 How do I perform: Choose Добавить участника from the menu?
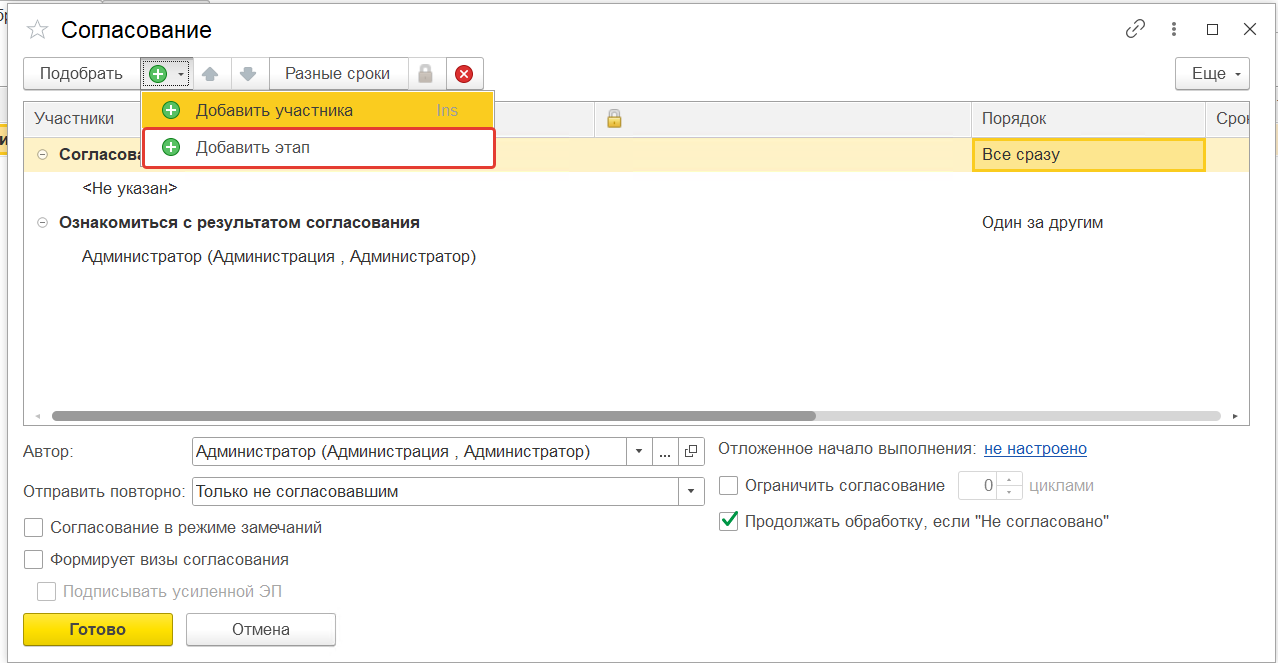[274, 110]
